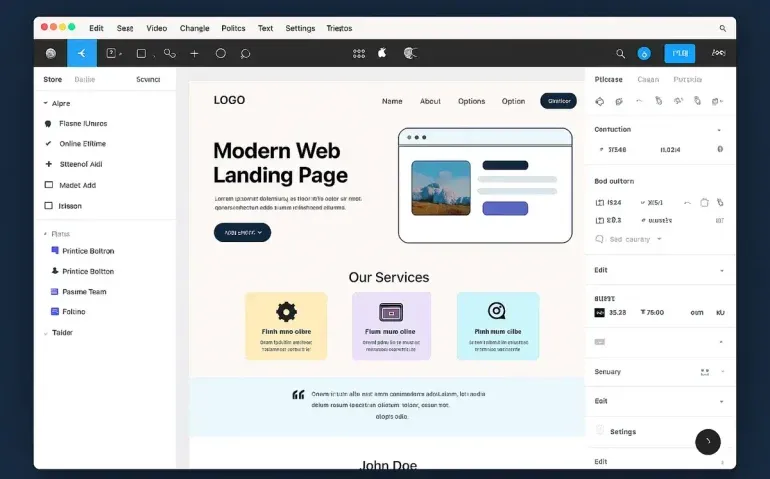Select the Pasime Team layer
Image resolution: width=770 pixels, height=479 pixels.
(84, 291)
